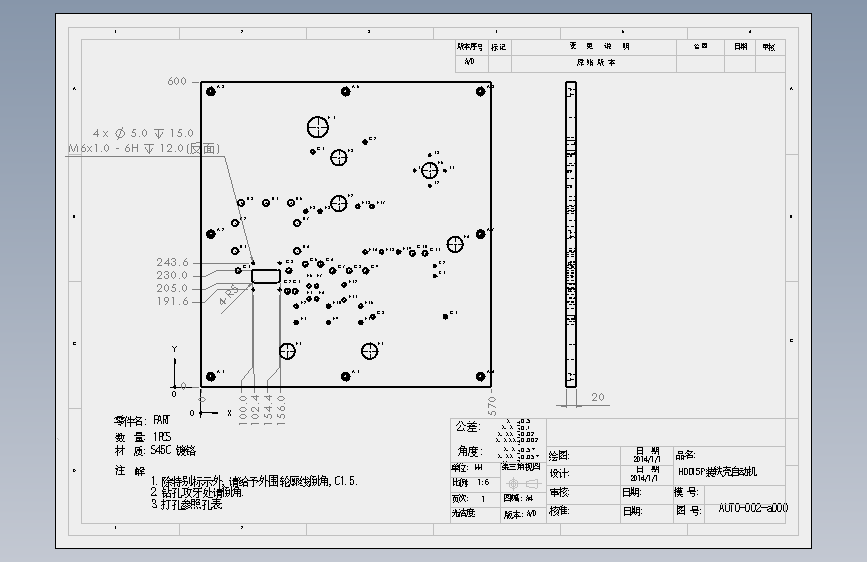The height and width of the screenshot is (562, 867).
Task: Click the scale value 1:6
Action: 483,482
